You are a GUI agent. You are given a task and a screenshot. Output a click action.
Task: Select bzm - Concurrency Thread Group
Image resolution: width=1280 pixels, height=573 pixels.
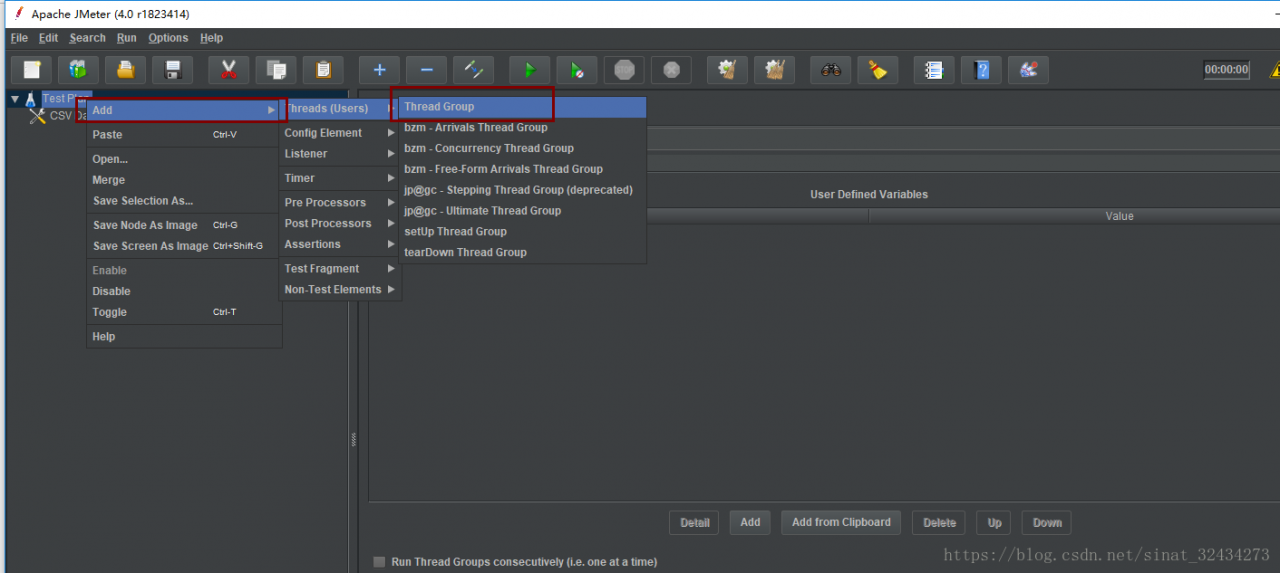click(523, 148)
